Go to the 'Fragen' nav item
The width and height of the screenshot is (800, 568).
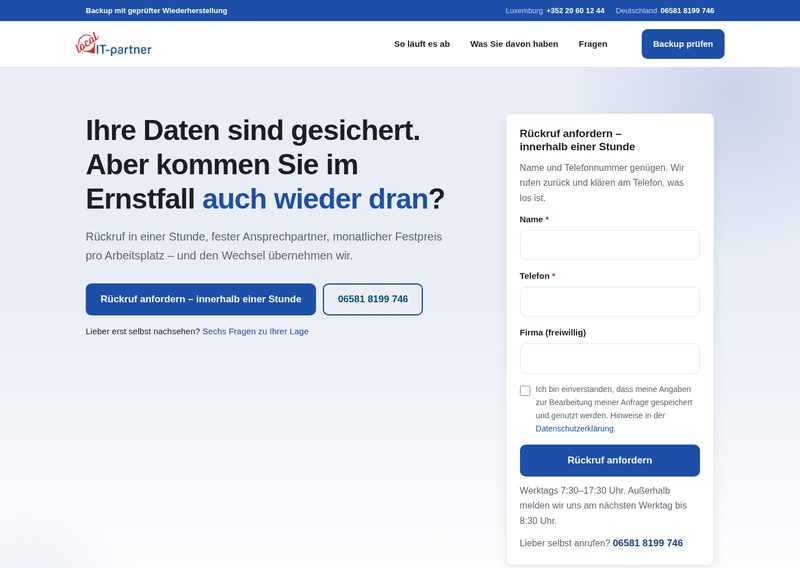click(x=593, y=44)
